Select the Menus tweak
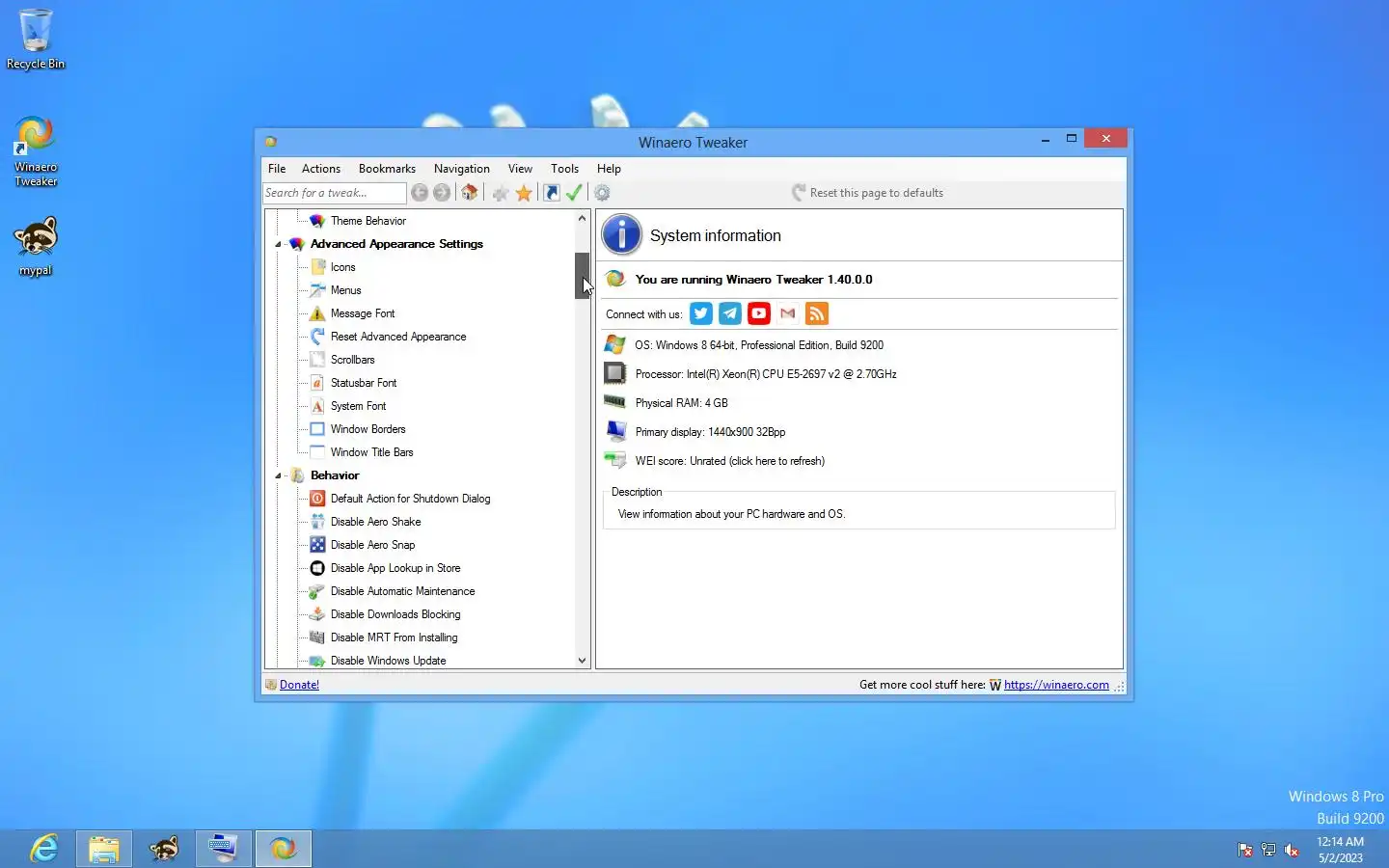 [x=345, y=290]
